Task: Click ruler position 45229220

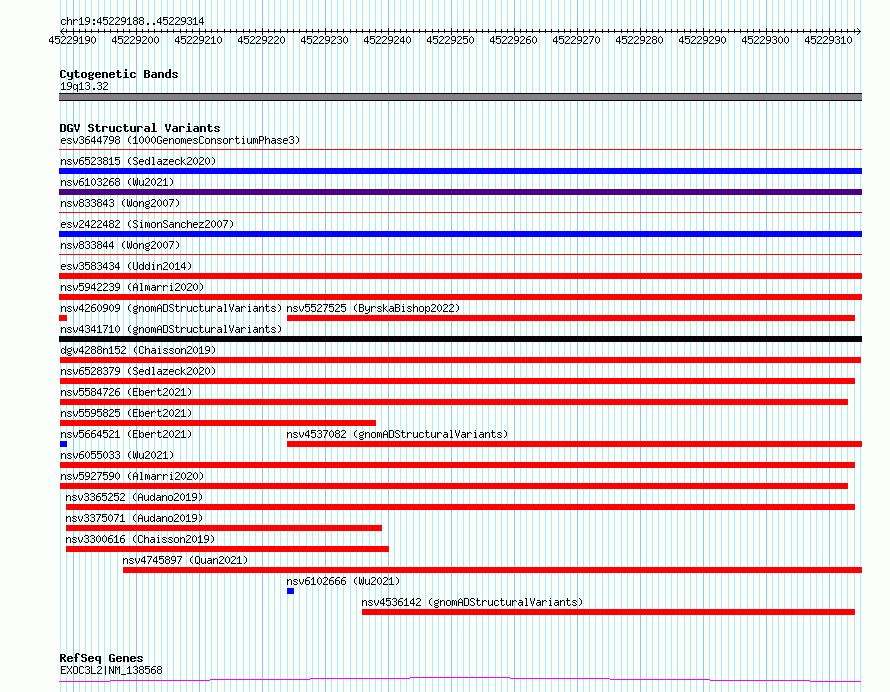Action: pos(261,40)
